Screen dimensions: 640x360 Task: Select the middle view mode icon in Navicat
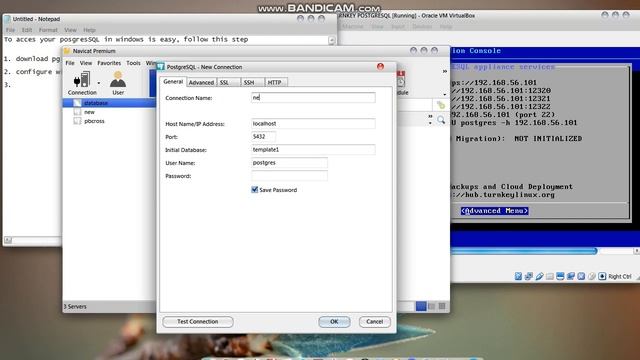click(432, 306)
